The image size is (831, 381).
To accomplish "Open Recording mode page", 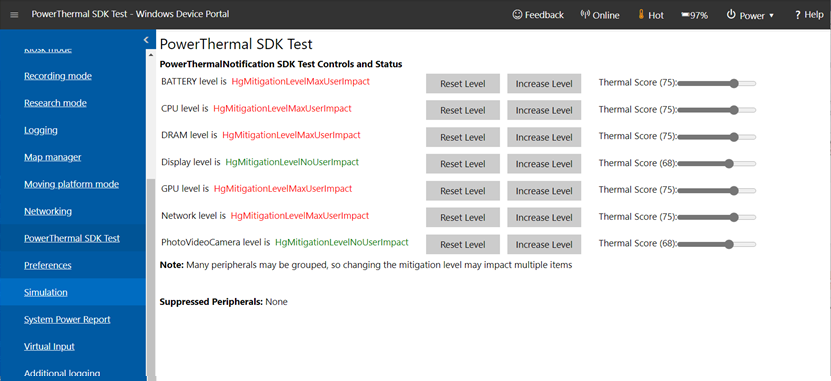I will tap(58, 76).
